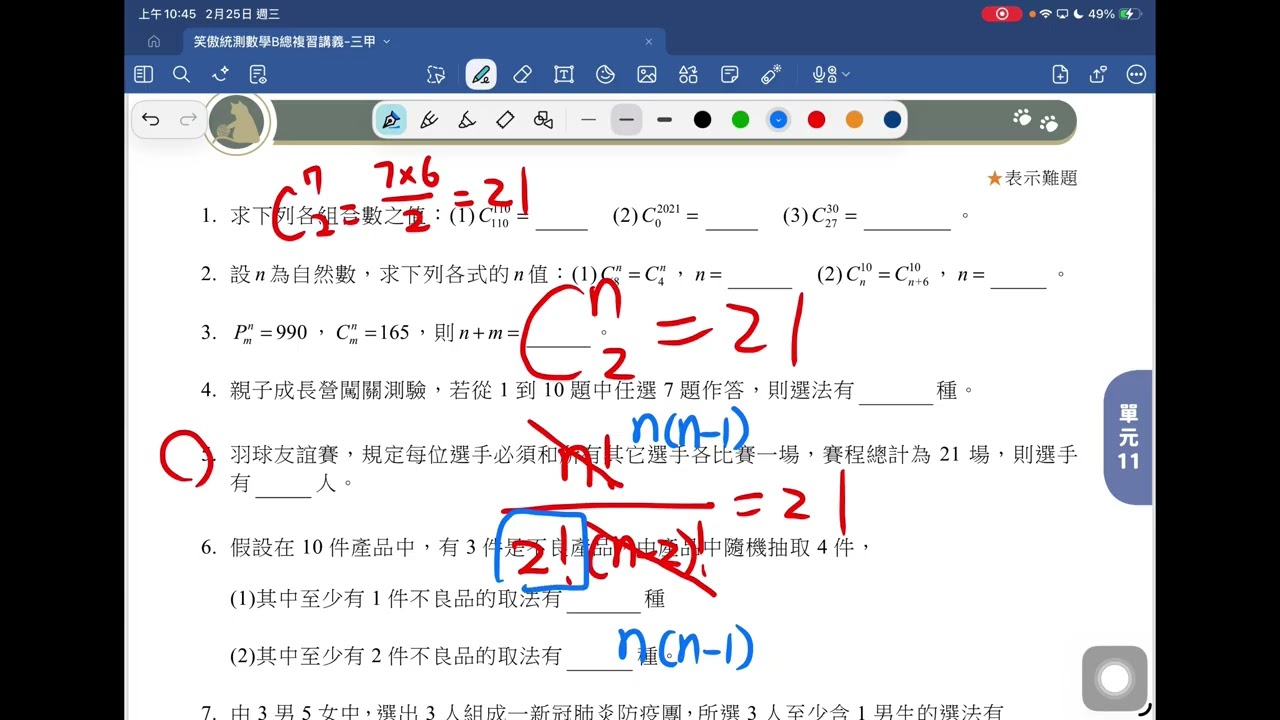This screenshot has width=1280, height=720.
Task: Redo the last undone stroke
Action: coord(188,120)
